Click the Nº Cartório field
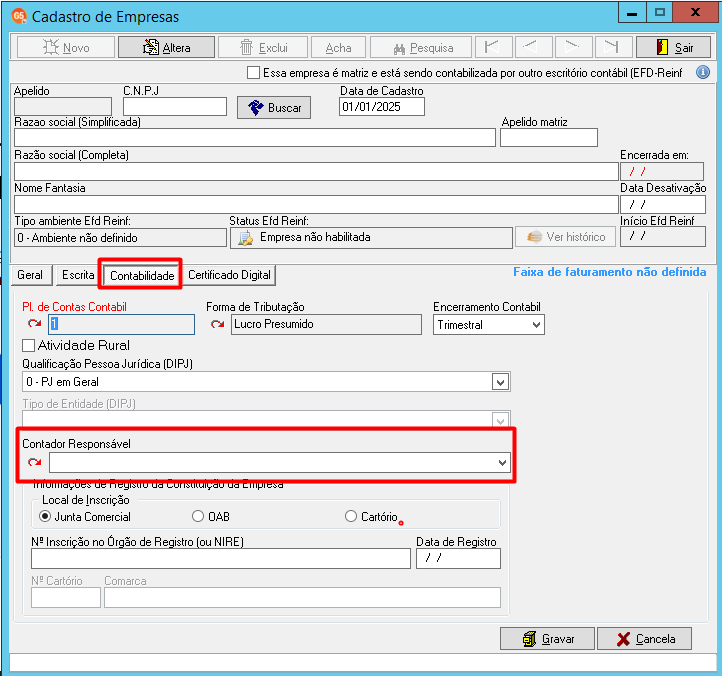The image size is (722, 676). click(66, 597)
